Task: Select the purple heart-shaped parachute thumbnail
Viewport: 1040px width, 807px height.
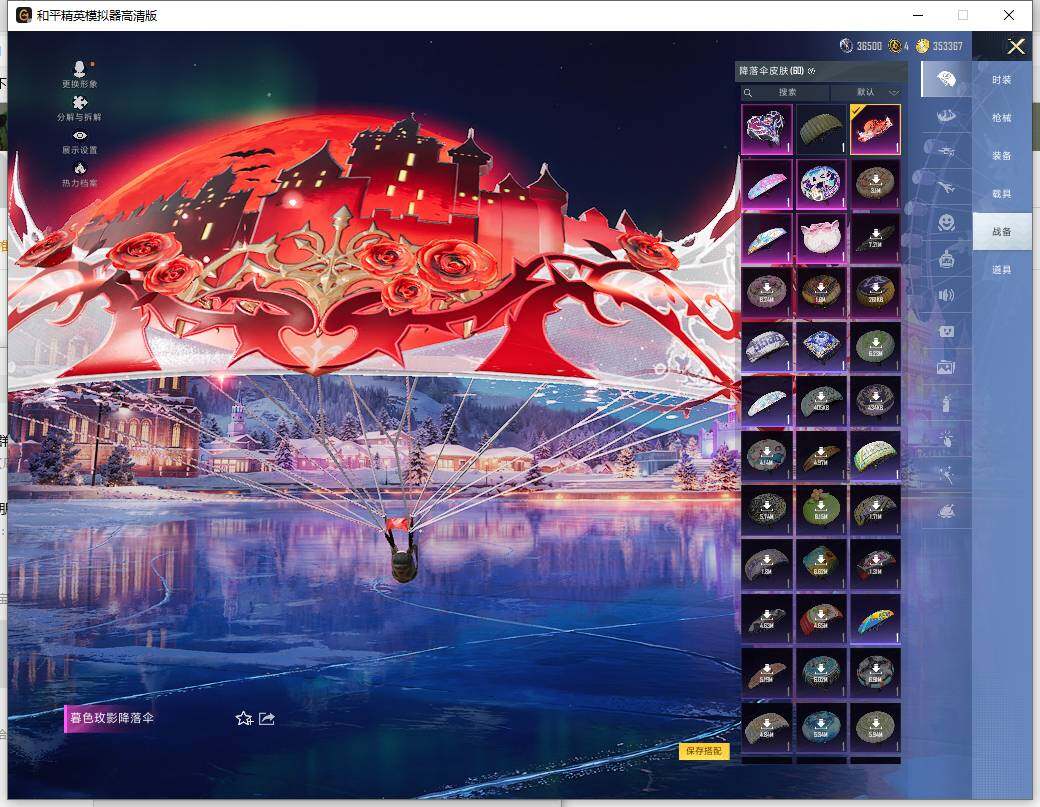Action: pyautogui.click(x=767, y=129)
